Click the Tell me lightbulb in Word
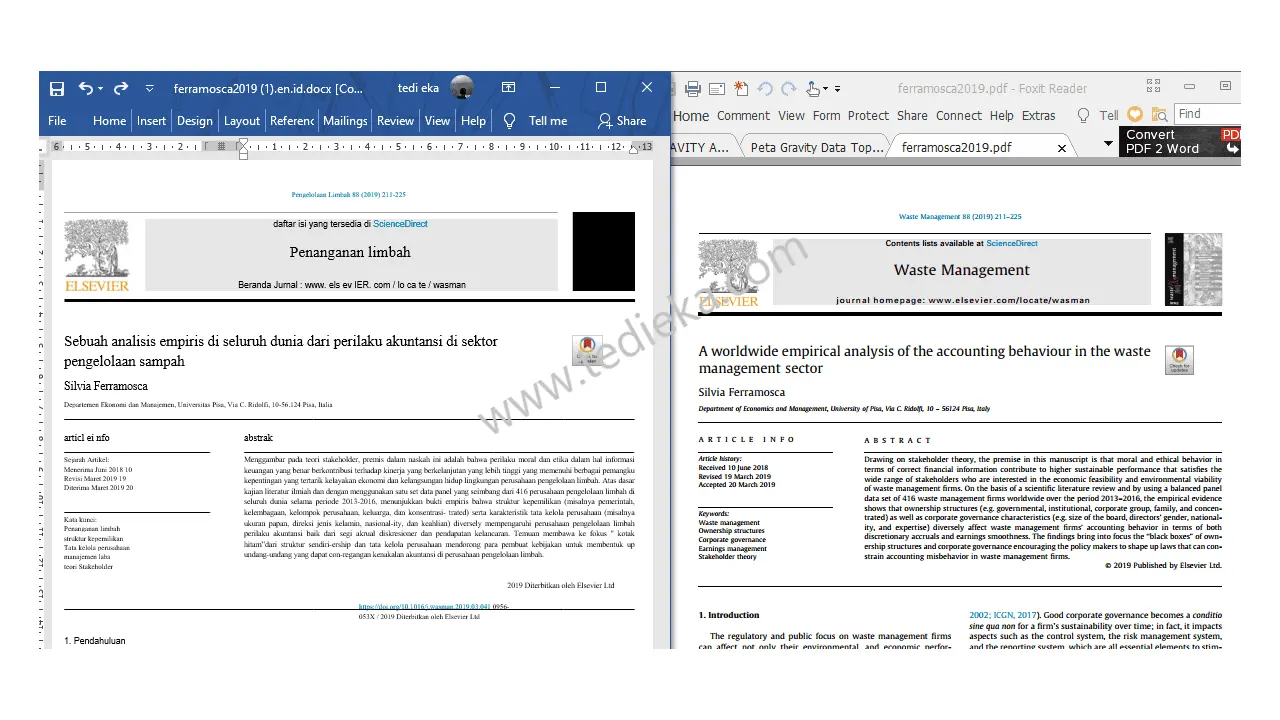Viewport: 1280px width, 720px height. tap(509, 121)
